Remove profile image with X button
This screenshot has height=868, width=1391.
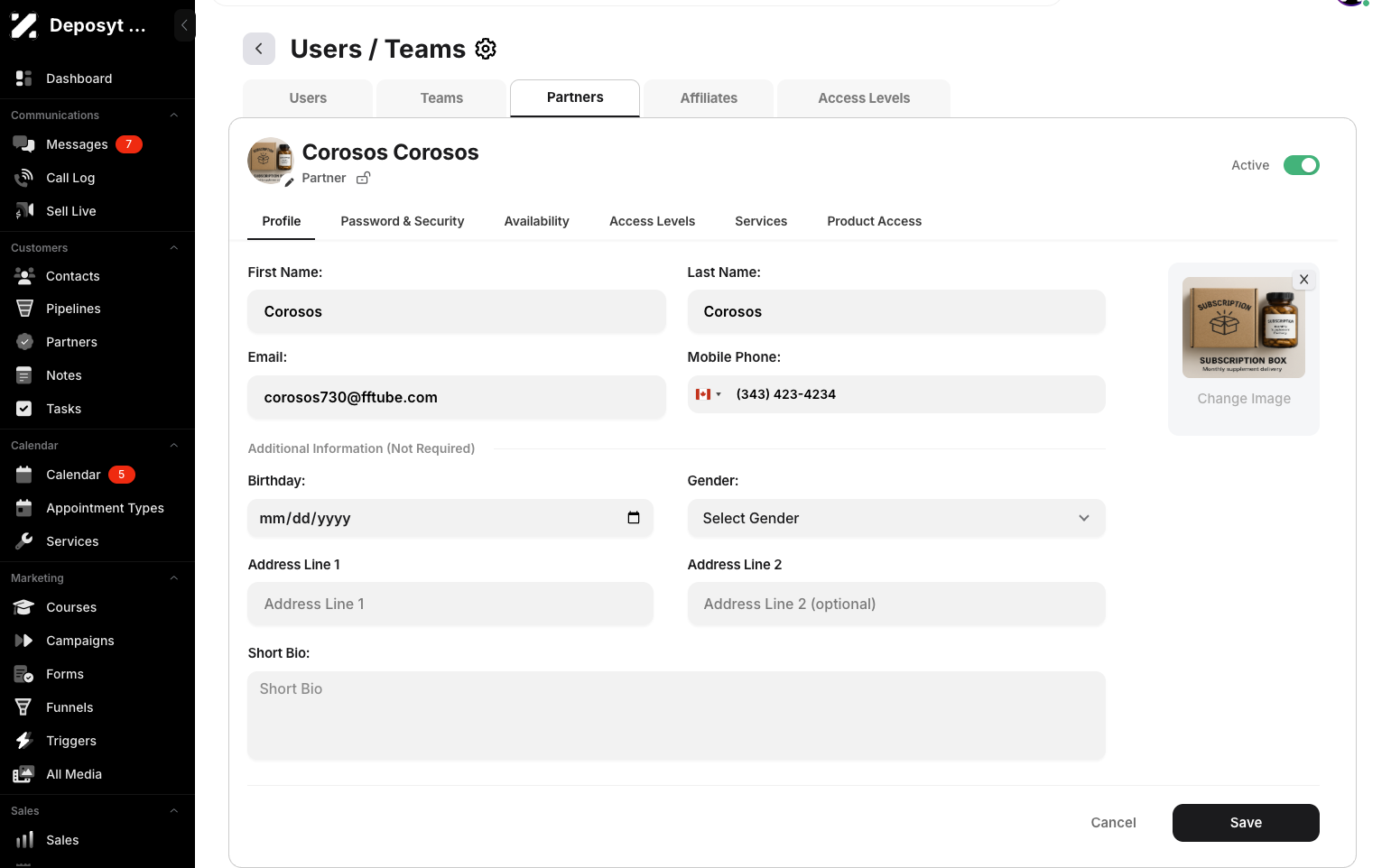tap(1303, 280)
